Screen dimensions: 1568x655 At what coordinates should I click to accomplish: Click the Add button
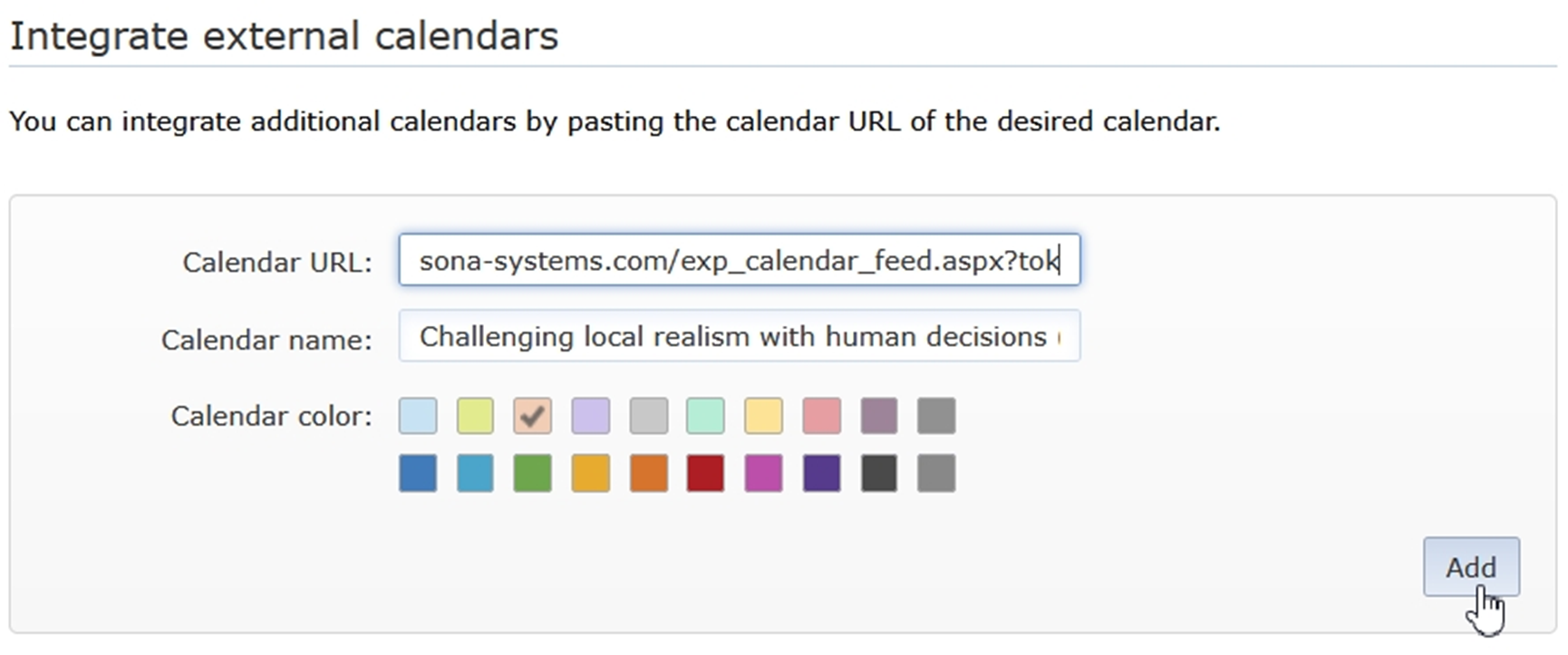[x=1470, y=567]
